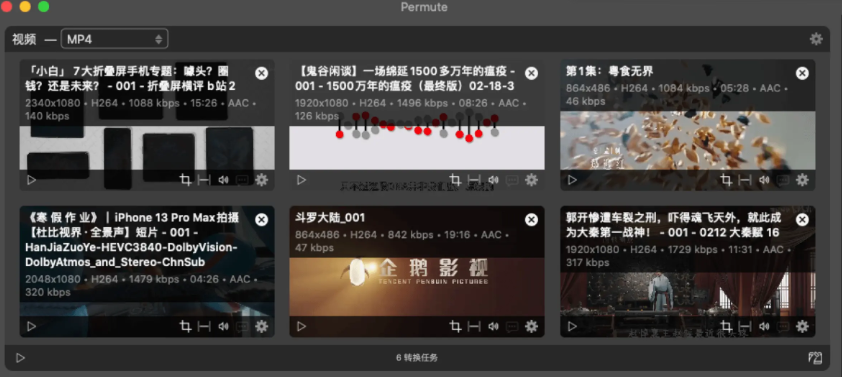842x377 pixels.
Task: Start converting the 鬼谷闲谈 video
Action: [301, 180]
